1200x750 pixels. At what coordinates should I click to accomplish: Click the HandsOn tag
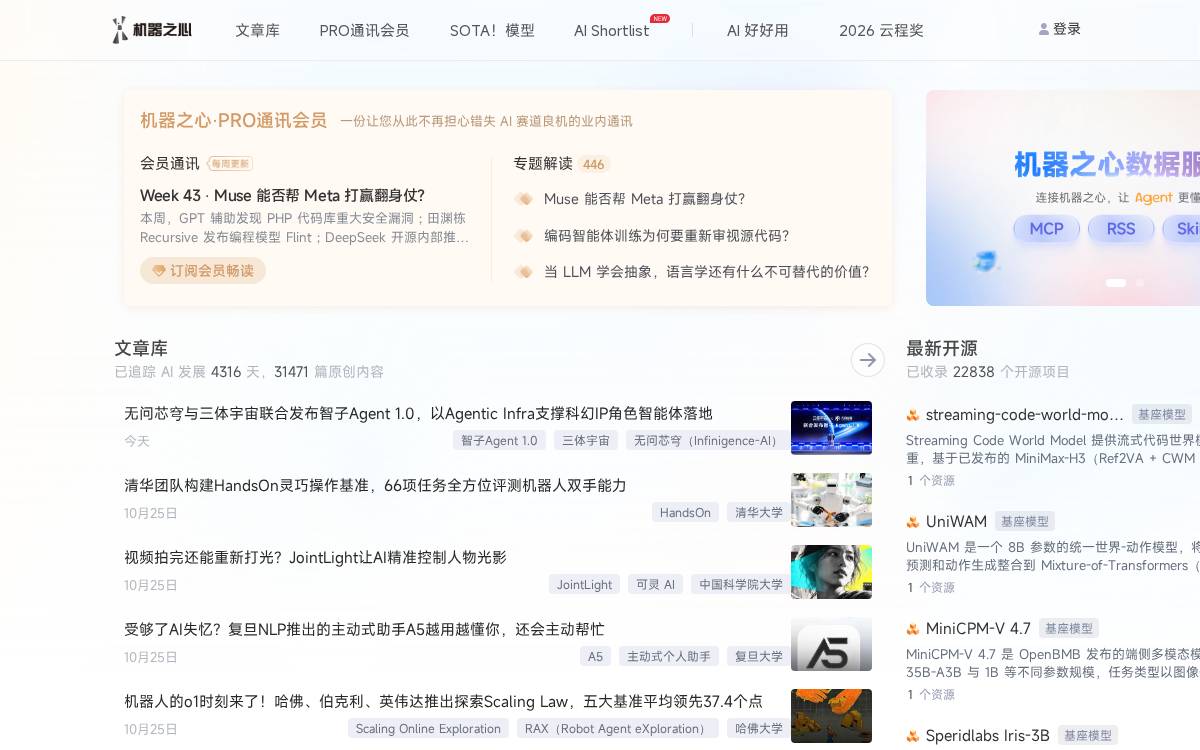click(x=685, y=513)
